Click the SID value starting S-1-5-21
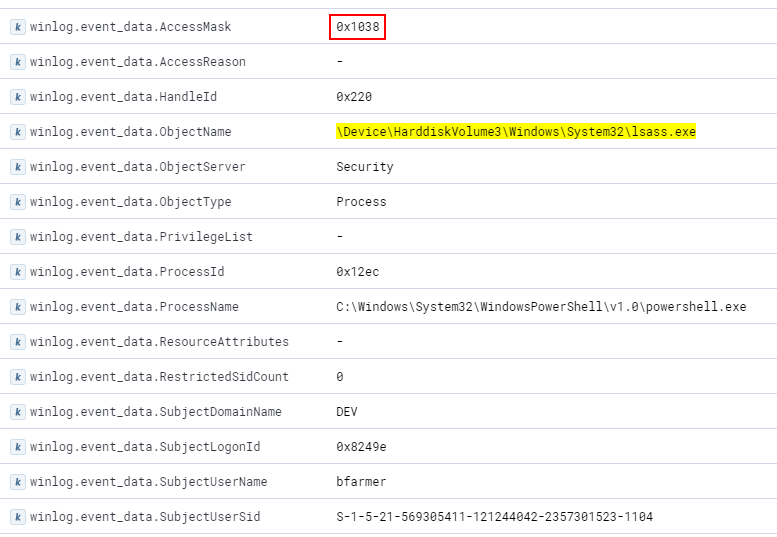The image size is (777, 537). [494, 517]
